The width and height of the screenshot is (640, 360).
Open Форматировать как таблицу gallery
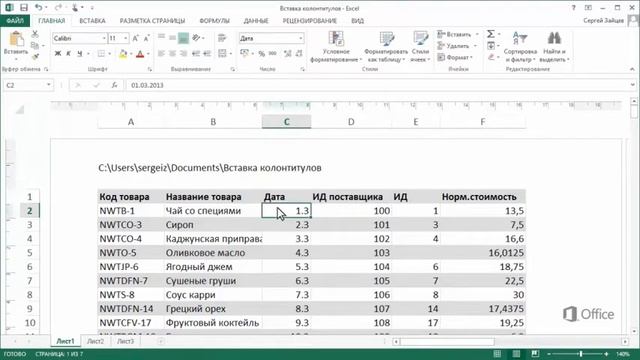coord(386,47)
